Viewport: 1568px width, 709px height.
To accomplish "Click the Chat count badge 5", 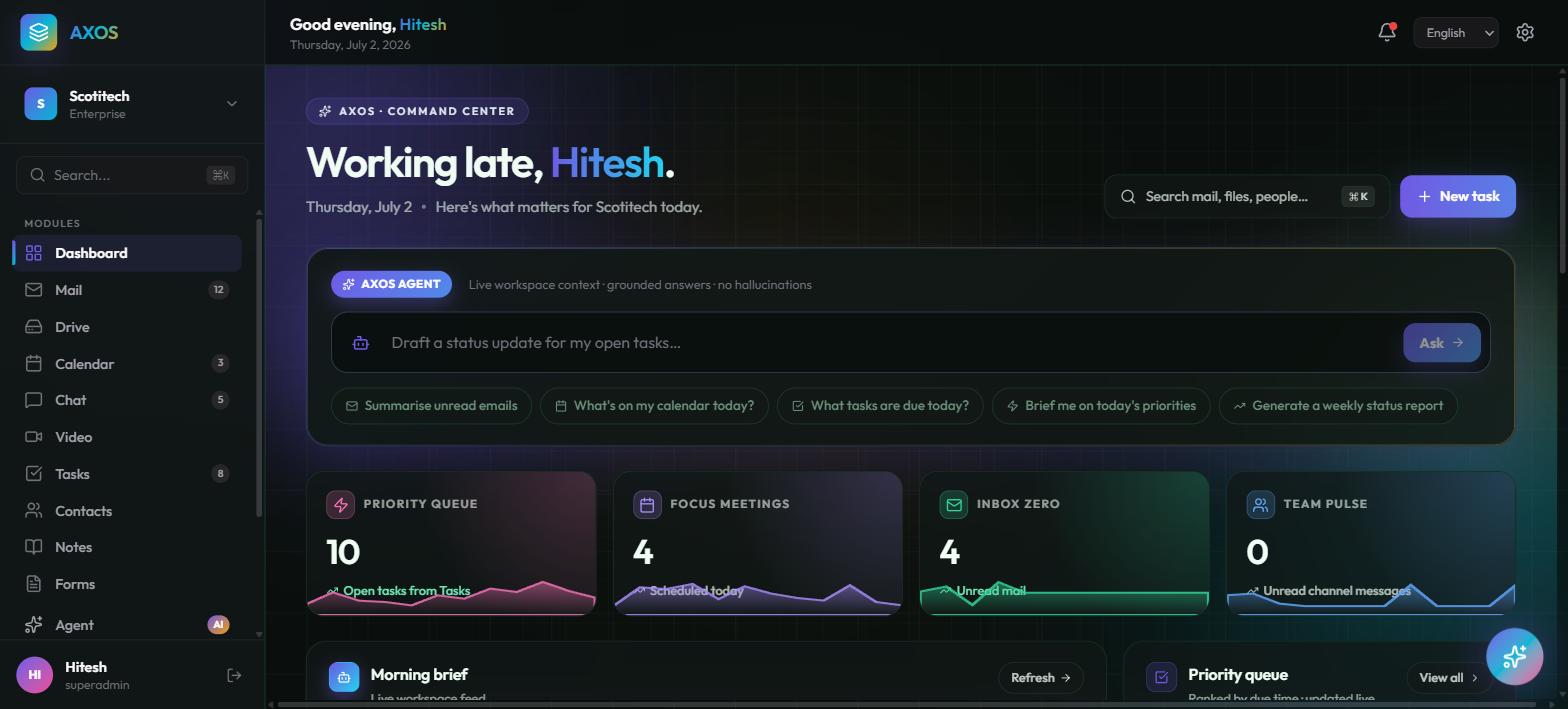I will click(221, 400).
